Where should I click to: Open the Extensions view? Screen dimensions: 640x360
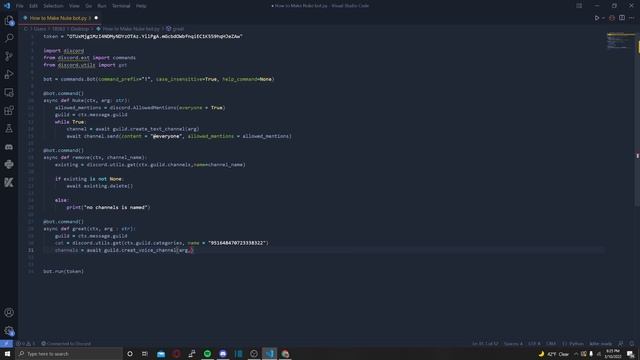pos(9,111)
